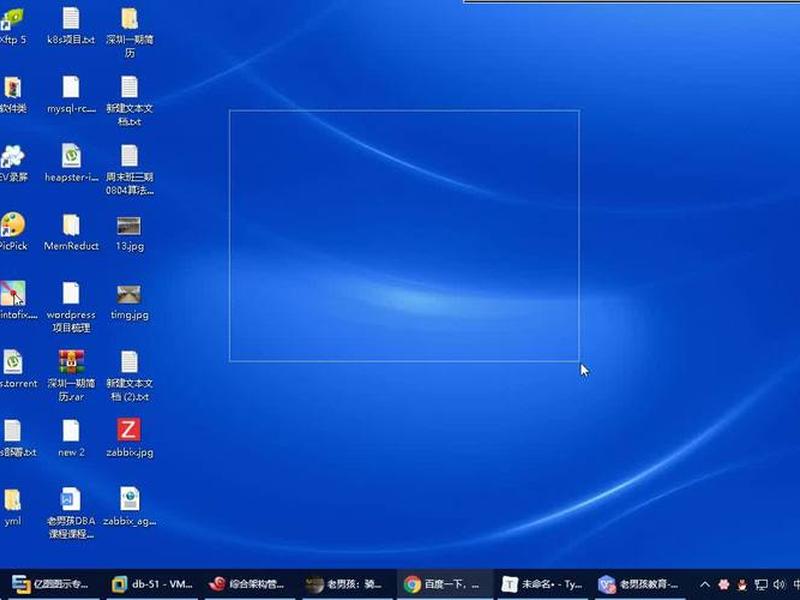Select the 深圳一期简历.rar archive icon
Screen dimensions: 800x600
point(71,362)
